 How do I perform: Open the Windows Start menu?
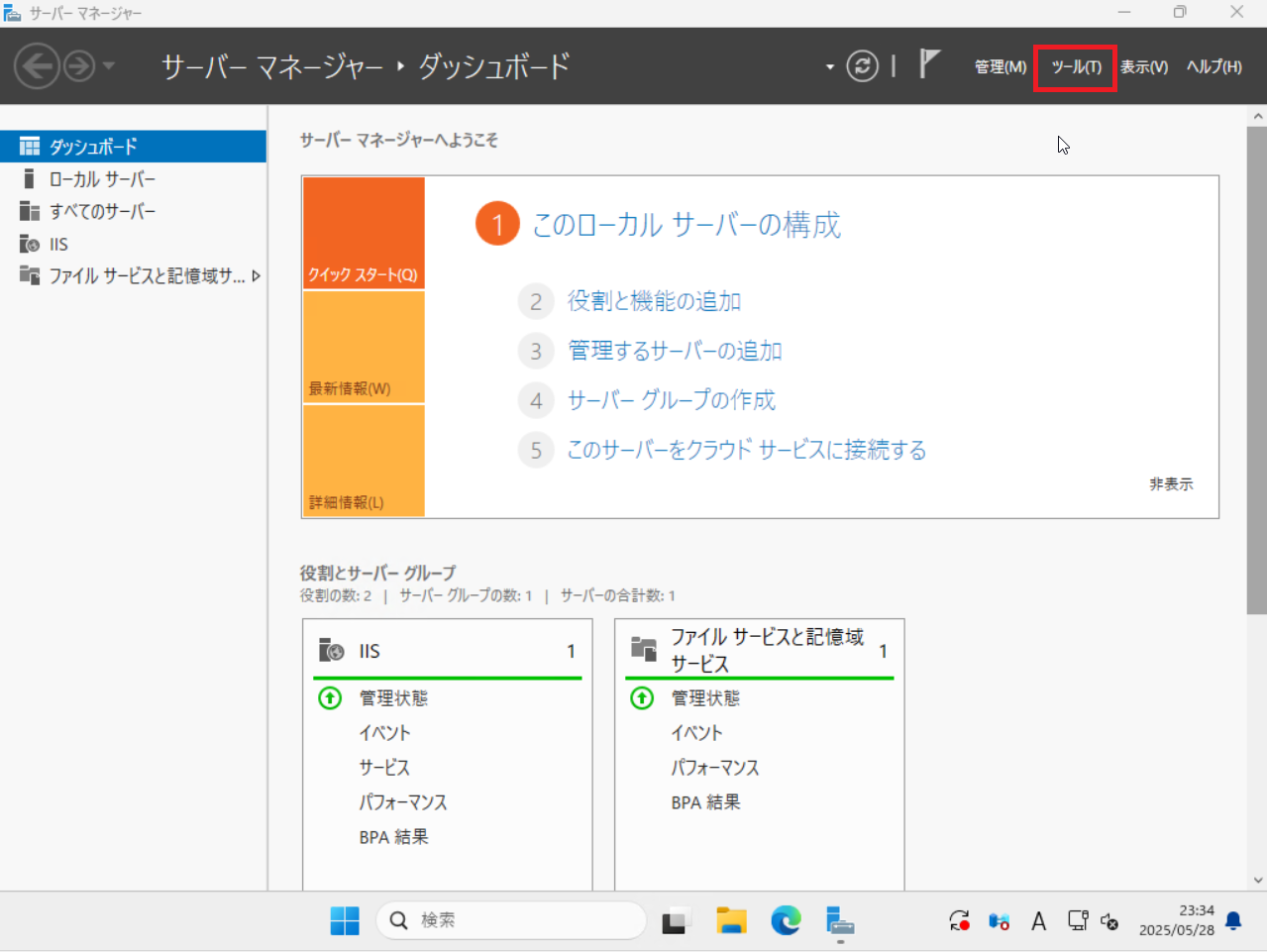point(345,921)
